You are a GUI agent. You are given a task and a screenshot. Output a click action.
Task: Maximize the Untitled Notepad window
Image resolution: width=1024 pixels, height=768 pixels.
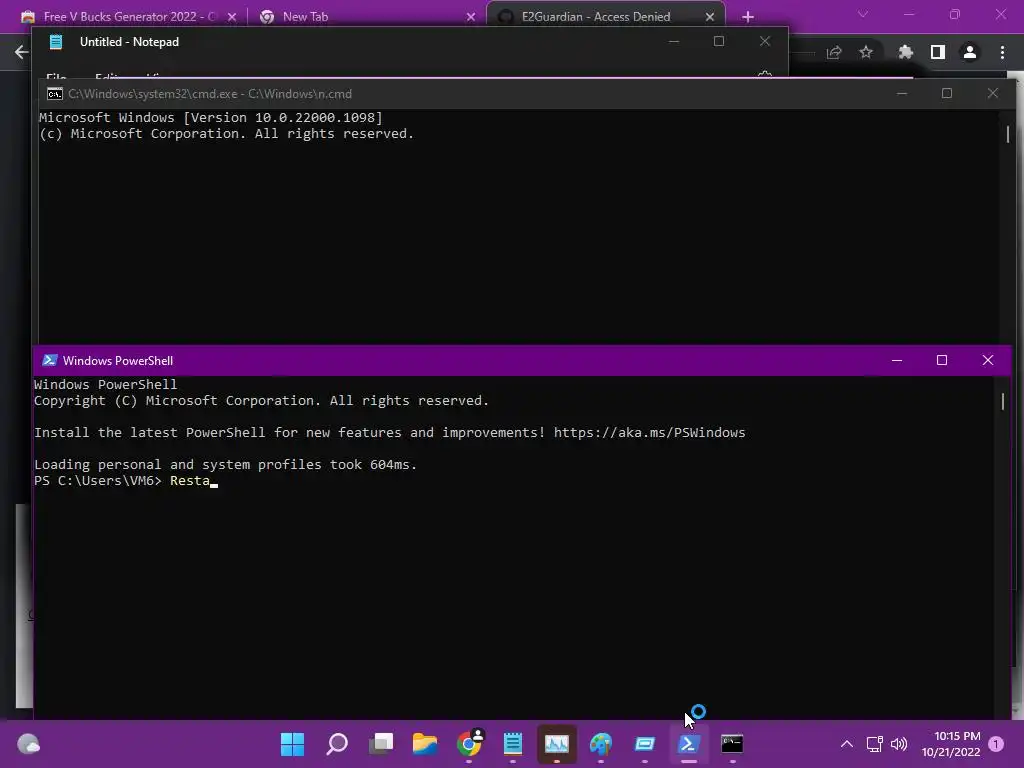718,41
